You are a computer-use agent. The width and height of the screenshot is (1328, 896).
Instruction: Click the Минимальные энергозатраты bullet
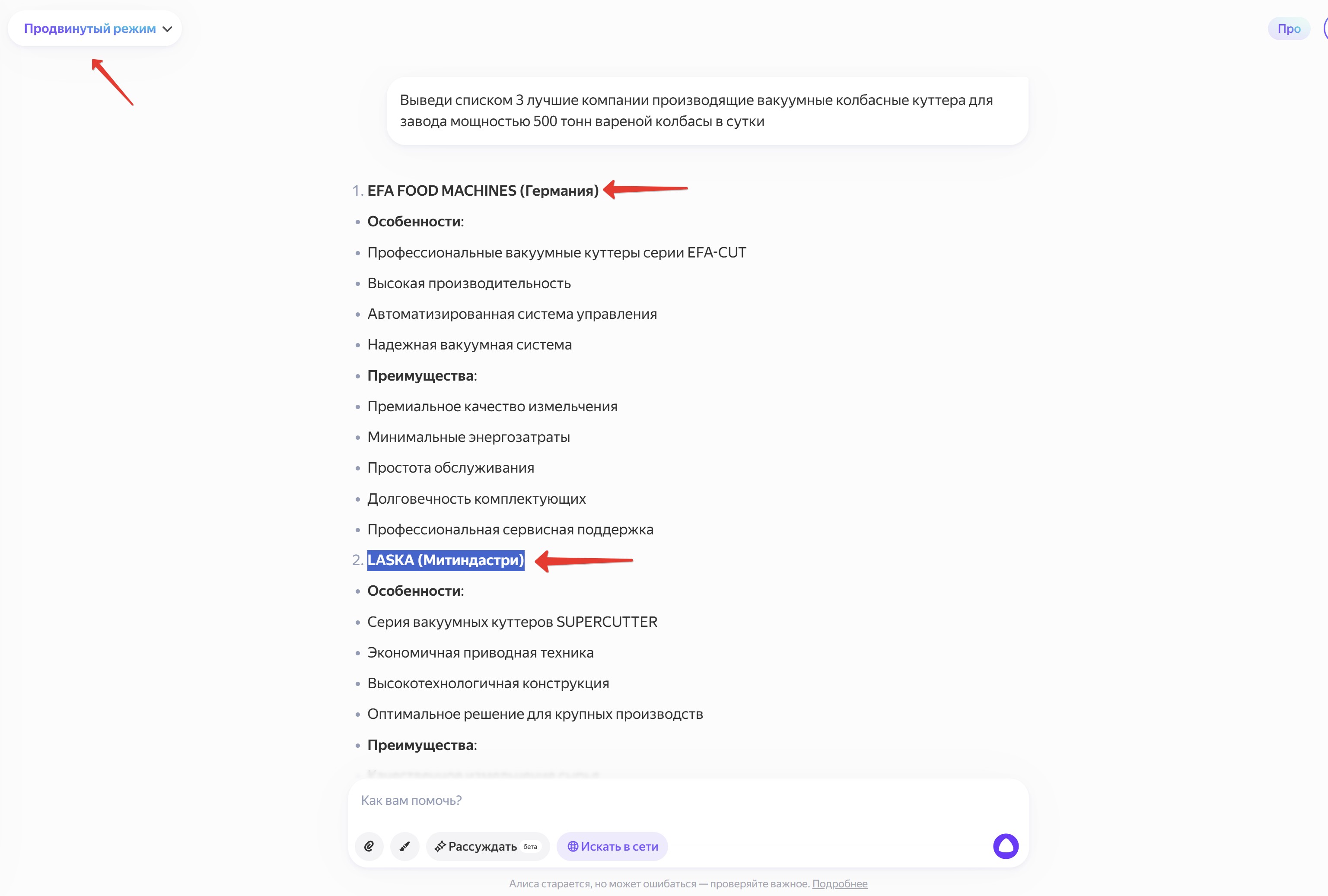coord(468,437)
